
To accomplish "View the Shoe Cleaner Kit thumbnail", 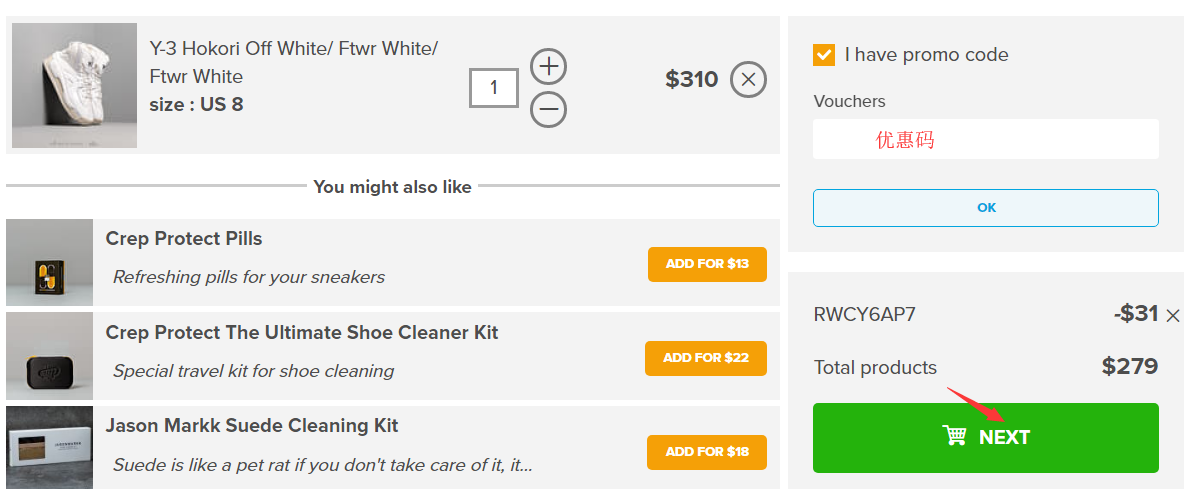I will click(49, 357).
